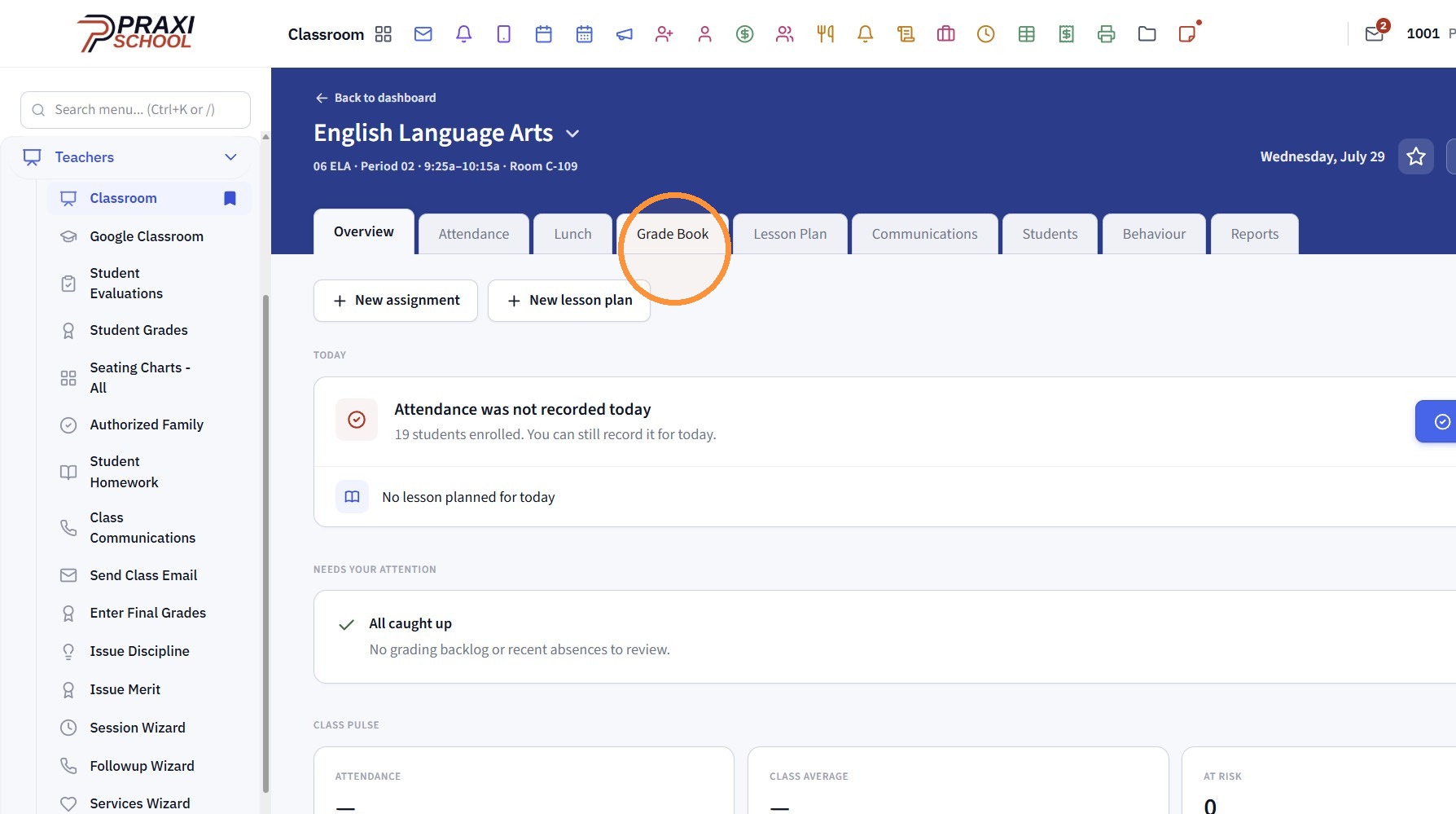Open Student Grades in sidebar
Image resolution: width=1456 pixels, height=814 pixels.
click(x=149, y=330)
